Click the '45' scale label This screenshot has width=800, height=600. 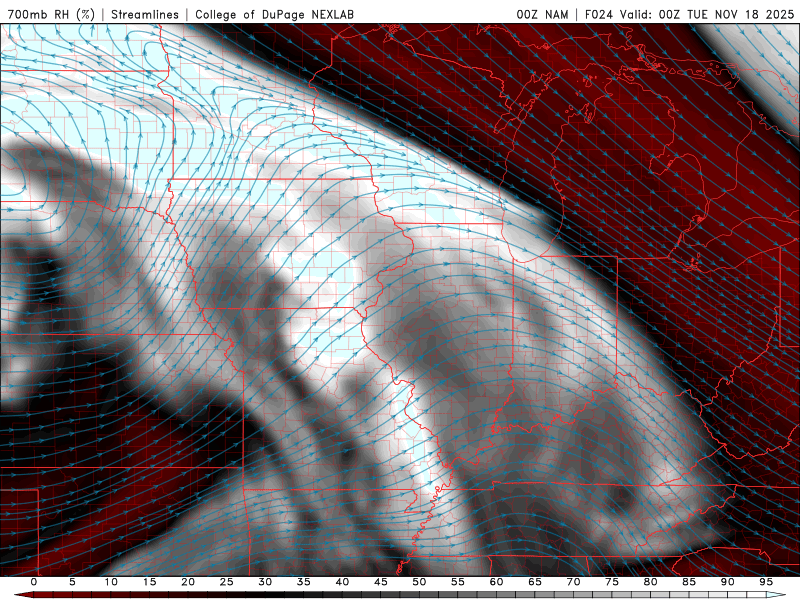[x=381, y=582]
